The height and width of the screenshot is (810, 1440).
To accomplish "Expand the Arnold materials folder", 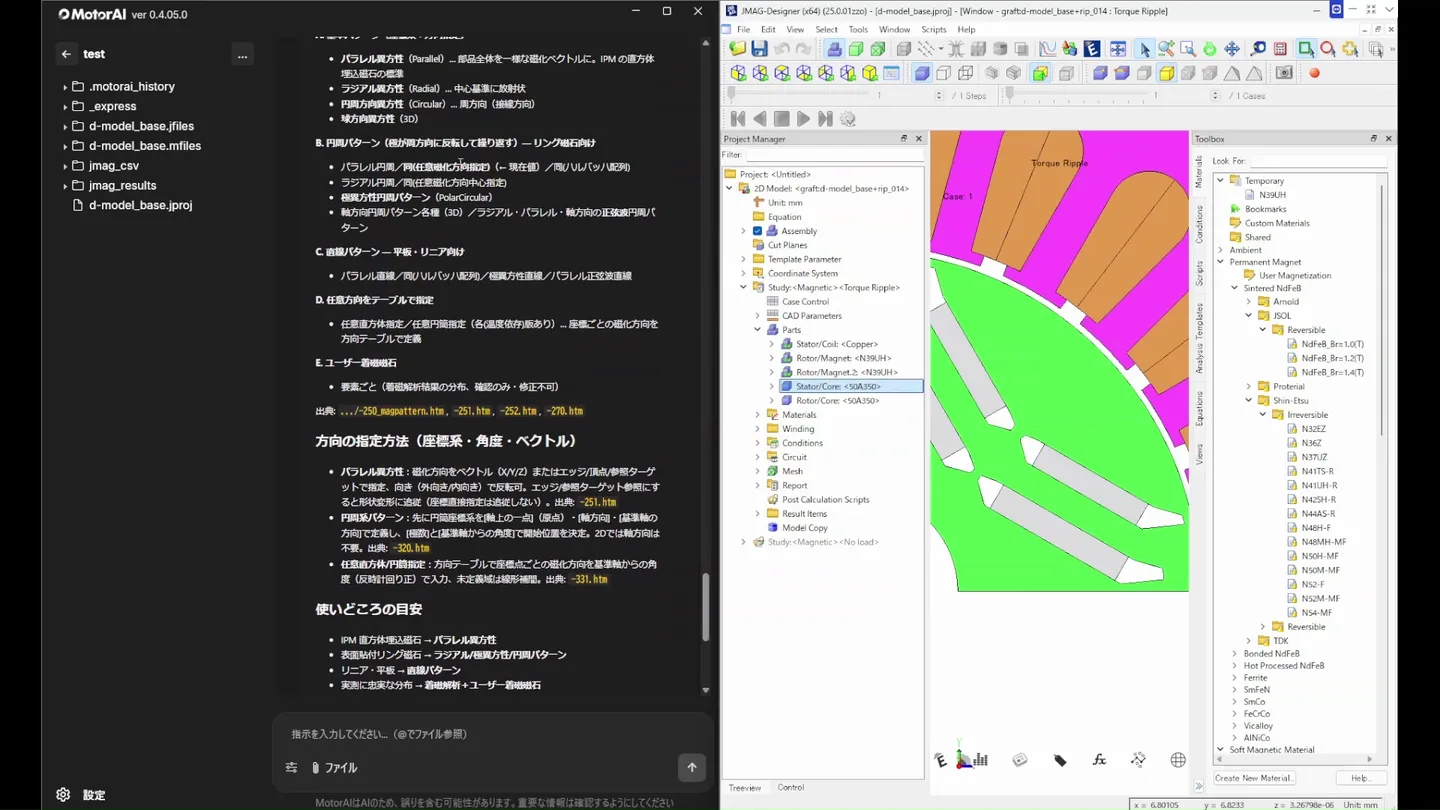I will point(1248,302).
